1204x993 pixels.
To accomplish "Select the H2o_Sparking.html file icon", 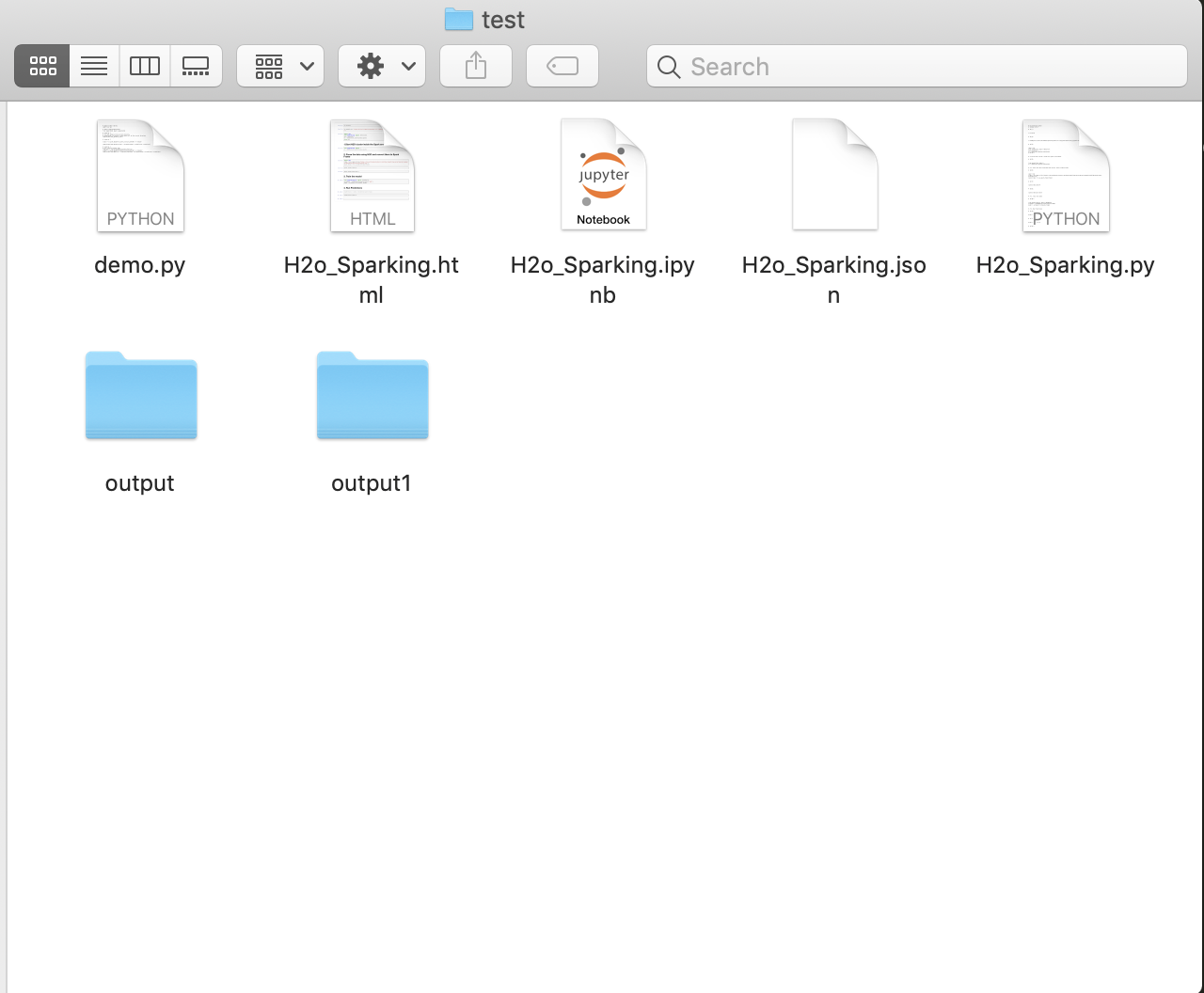I will (x=372, y=175).
